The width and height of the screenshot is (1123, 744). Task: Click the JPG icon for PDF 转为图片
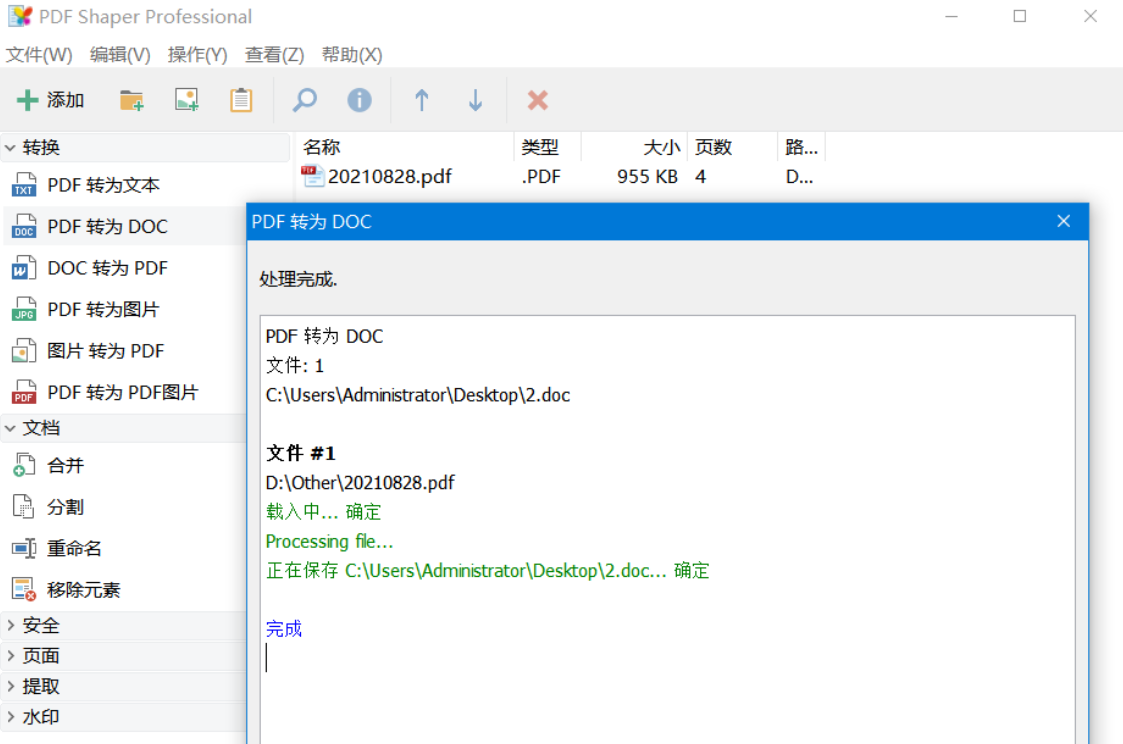click(x=24, y=309)
